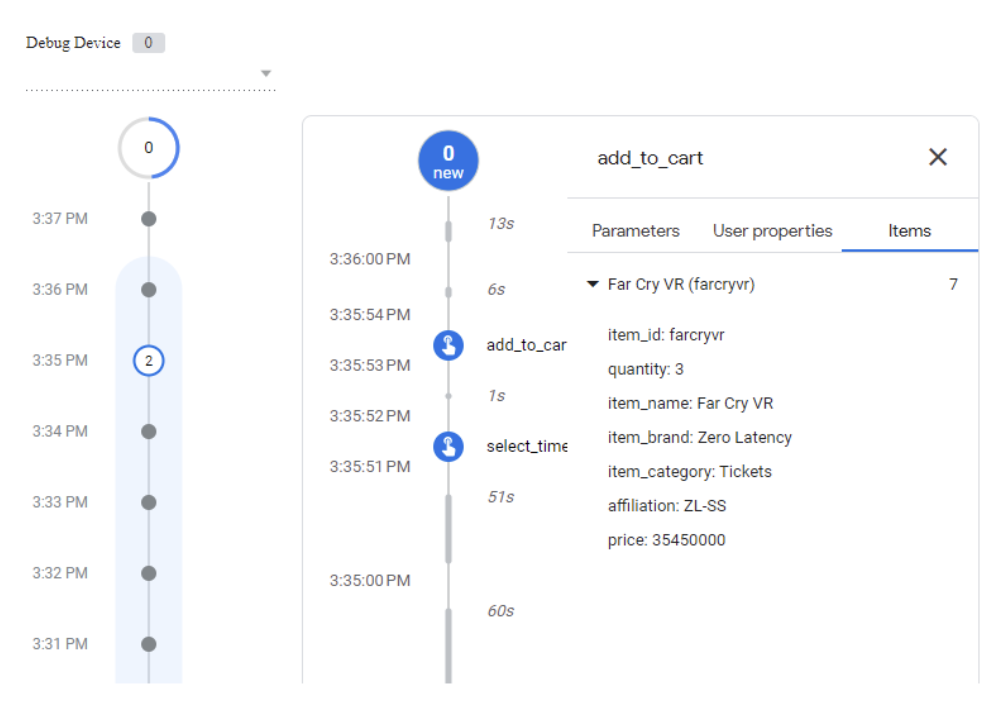Viewport: 992px width, 728px height.
Task: Switch to the Parameters tab
Action: (635, 231)
